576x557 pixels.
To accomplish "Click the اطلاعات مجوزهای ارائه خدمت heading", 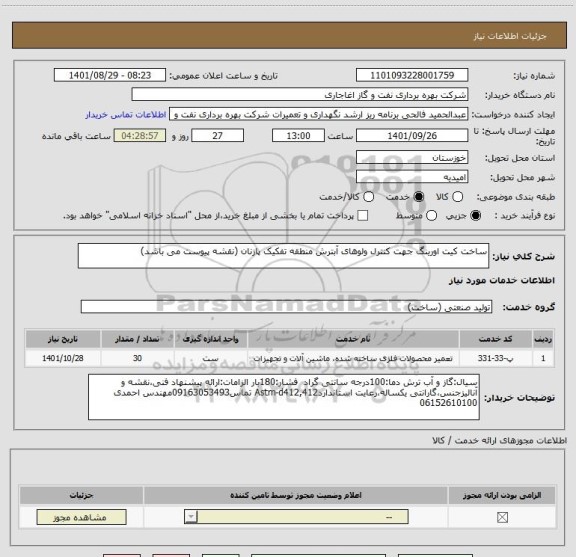I will (500, 440).
